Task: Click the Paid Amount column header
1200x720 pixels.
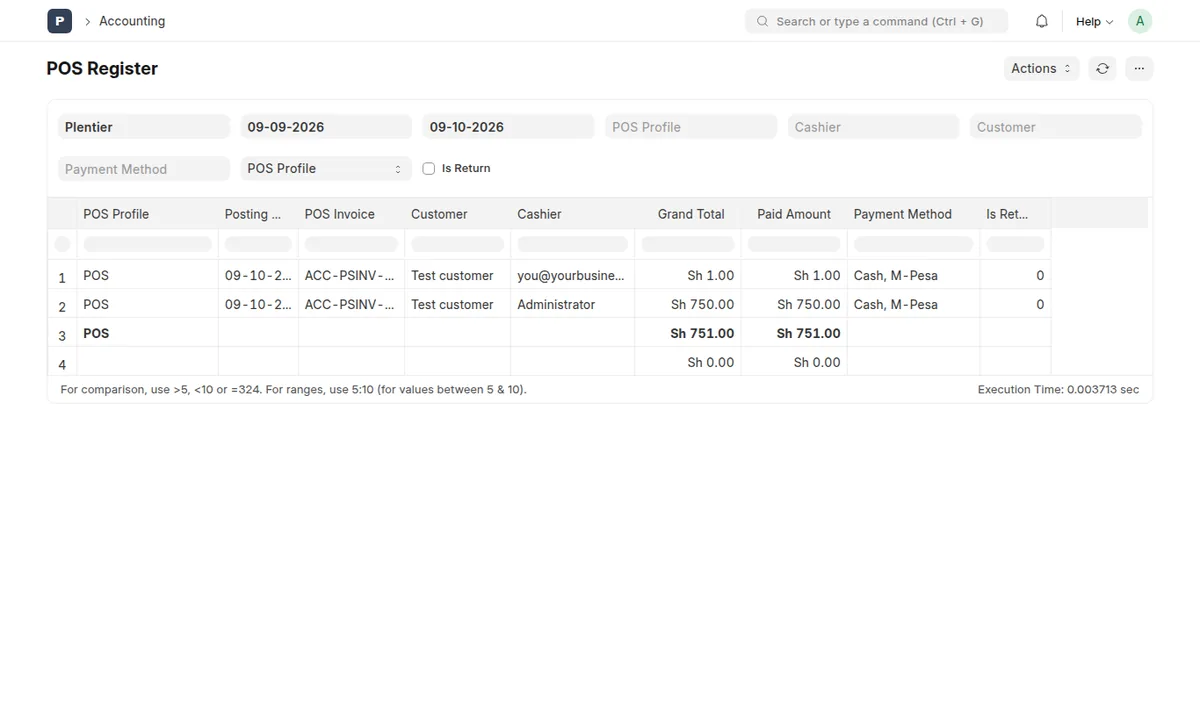Action: coord(794,214)
